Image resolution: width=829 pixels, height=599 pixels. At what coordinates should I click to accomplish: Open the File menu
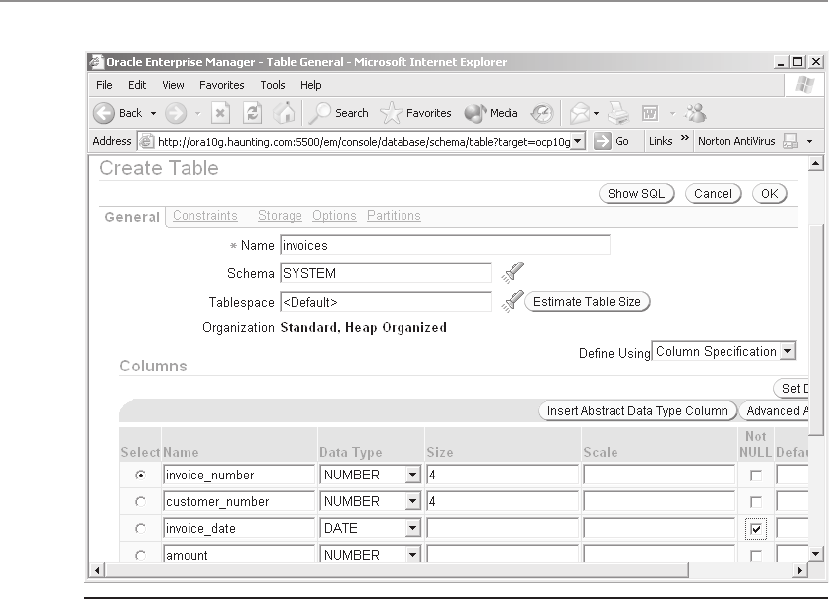point(104,85)
